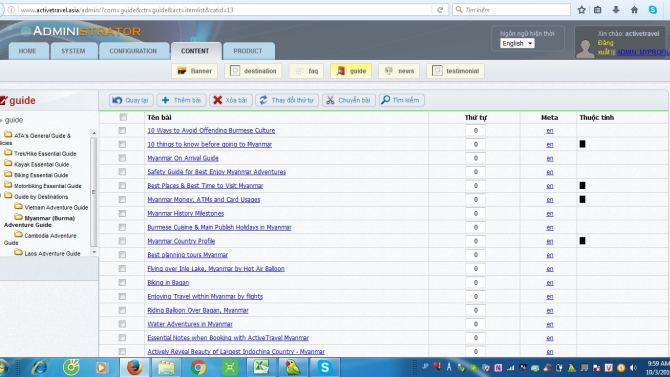The width and height of the screenshot is (670, 377).
Task: Switch to the SYSTEM tab
Action: pyautogui.click(x=73, y=51)
